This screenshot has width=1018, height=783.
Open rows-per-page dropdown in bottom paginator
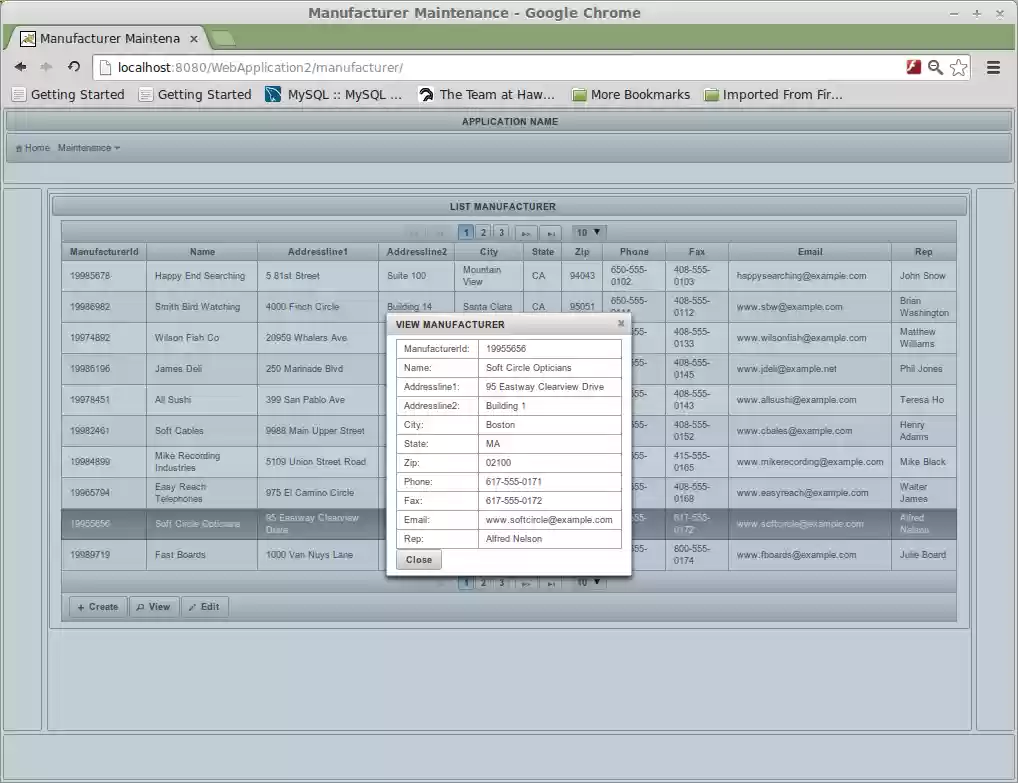(x=589, y=582)
